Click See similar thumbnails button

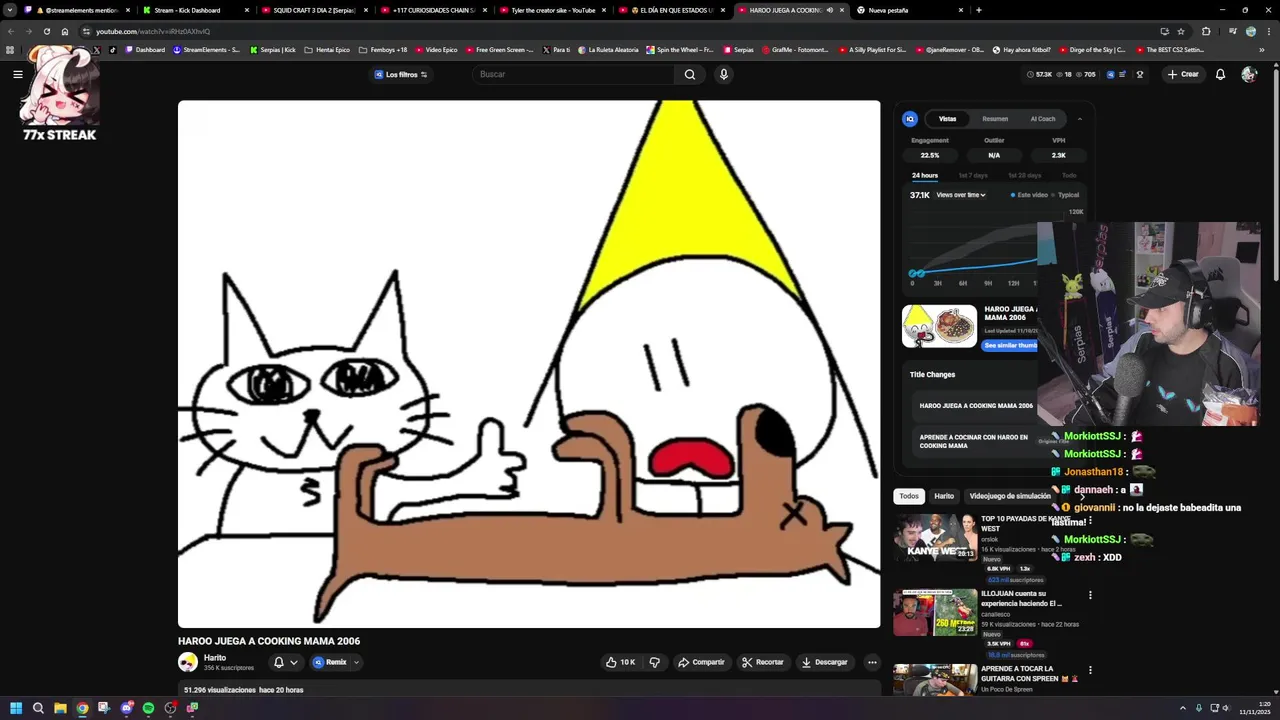point(1010,345)
